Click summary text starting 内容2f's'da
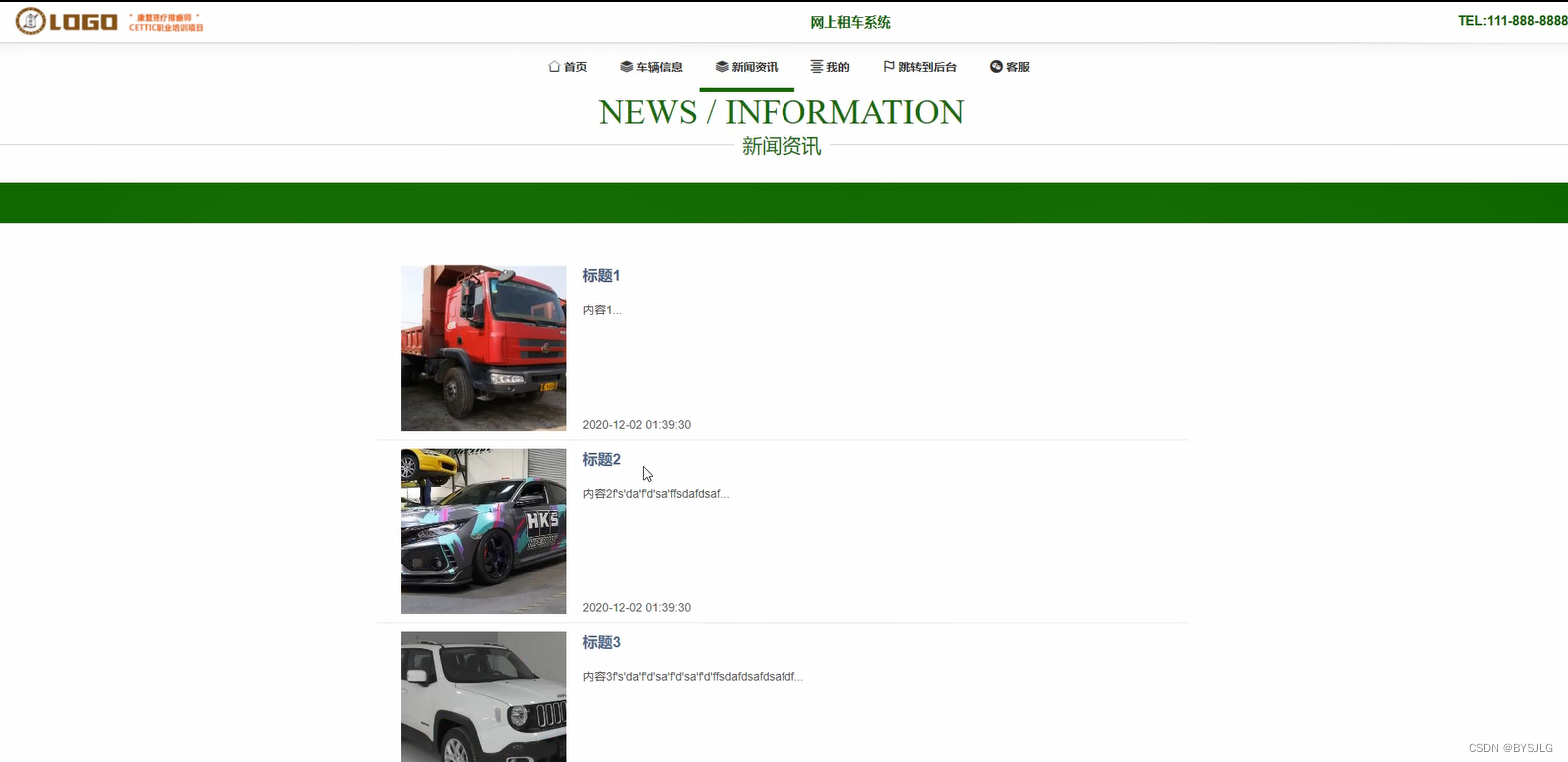The width and height of the screenshot is (1568, 762). click(x=656, y=494)
